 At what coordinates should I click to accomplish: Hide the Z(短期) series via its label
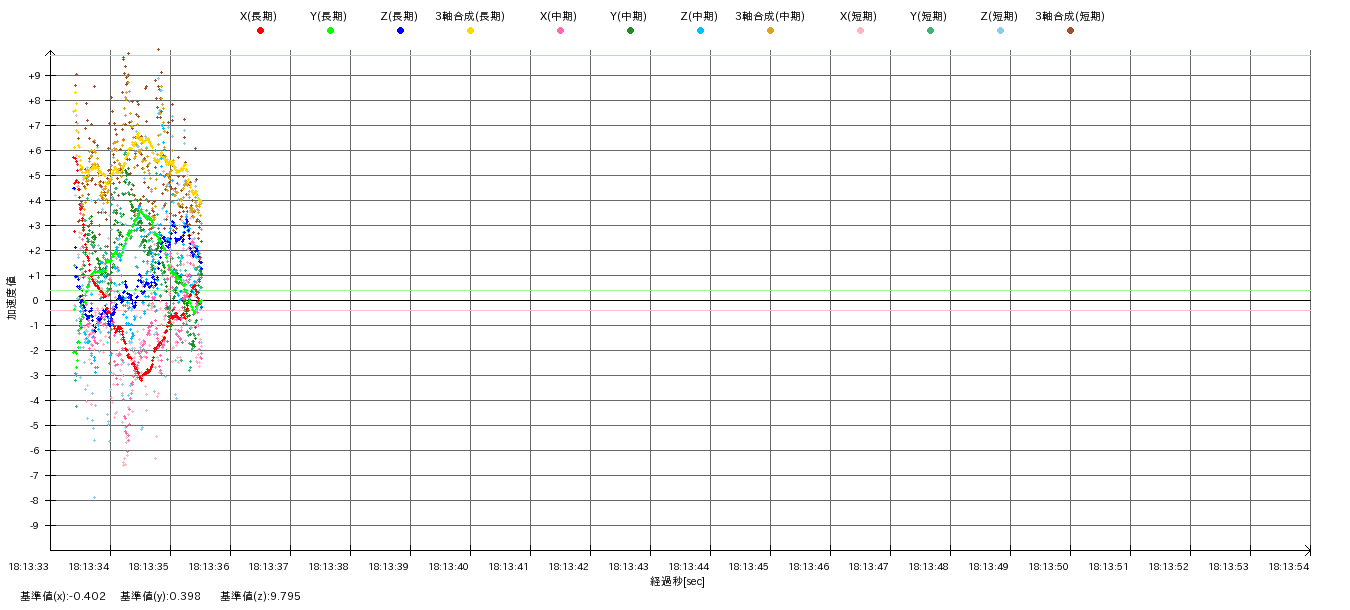[999, 16]
